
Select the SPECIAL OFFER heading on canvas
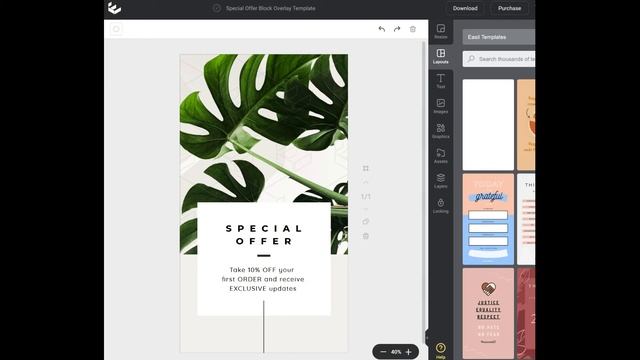tap(264, 235)
